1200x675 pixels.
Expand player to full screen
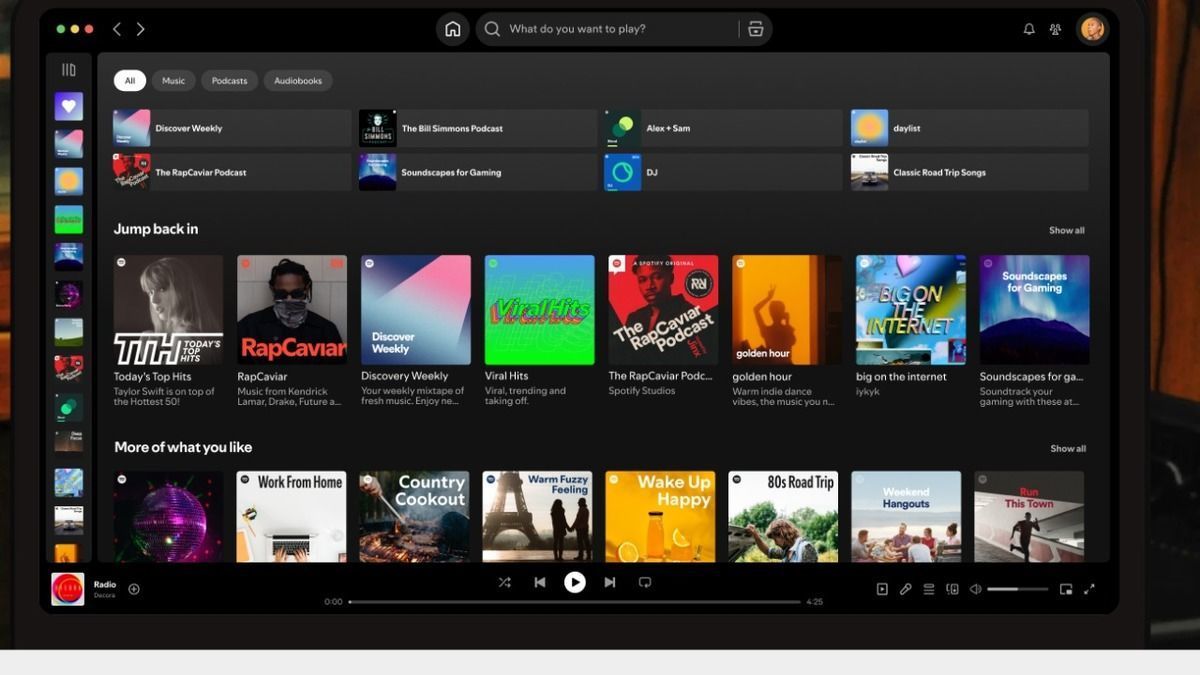1089,589
